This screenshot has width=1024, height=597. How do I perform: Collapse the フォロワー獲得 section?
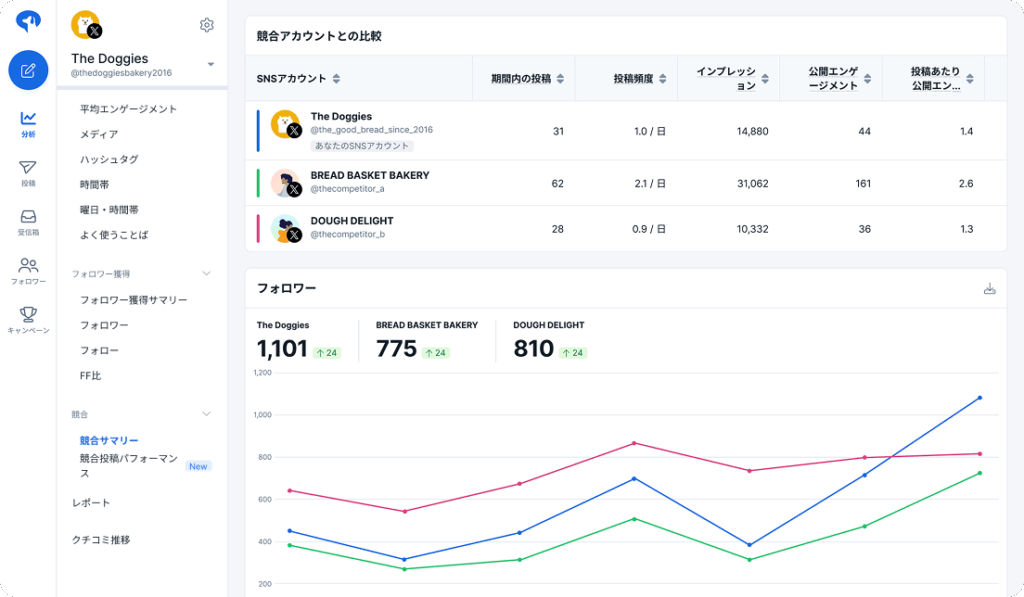click(207, 273)
